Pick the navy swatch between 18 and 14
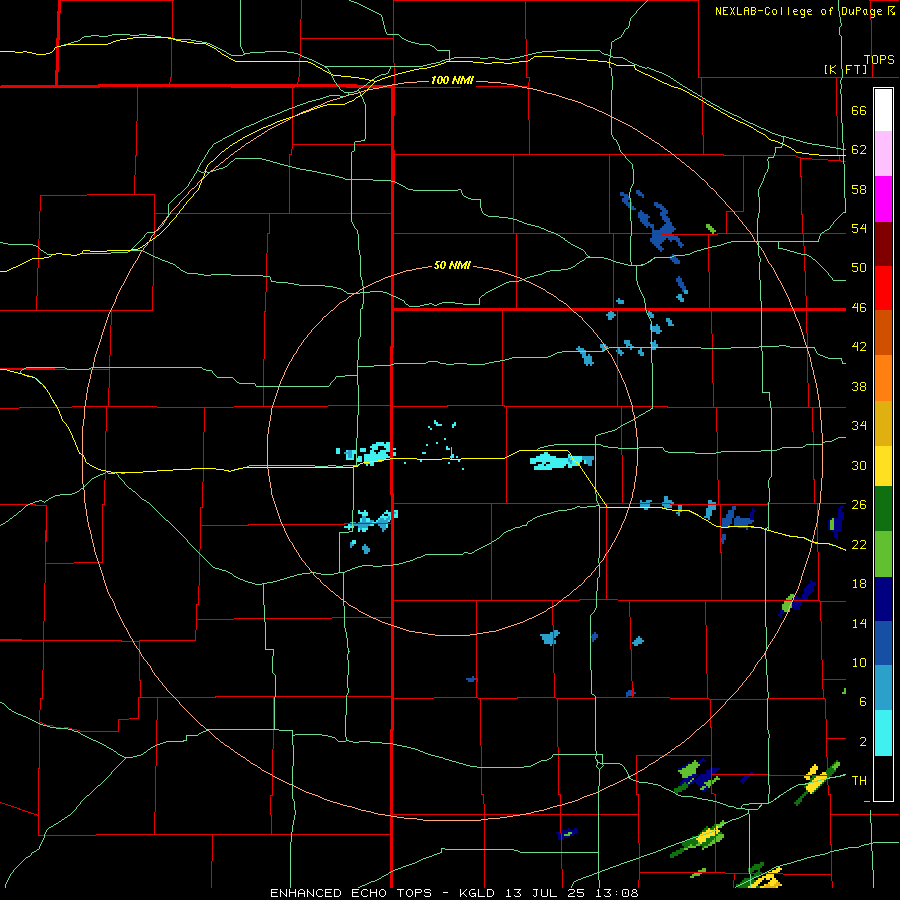 tap(883, 599)
